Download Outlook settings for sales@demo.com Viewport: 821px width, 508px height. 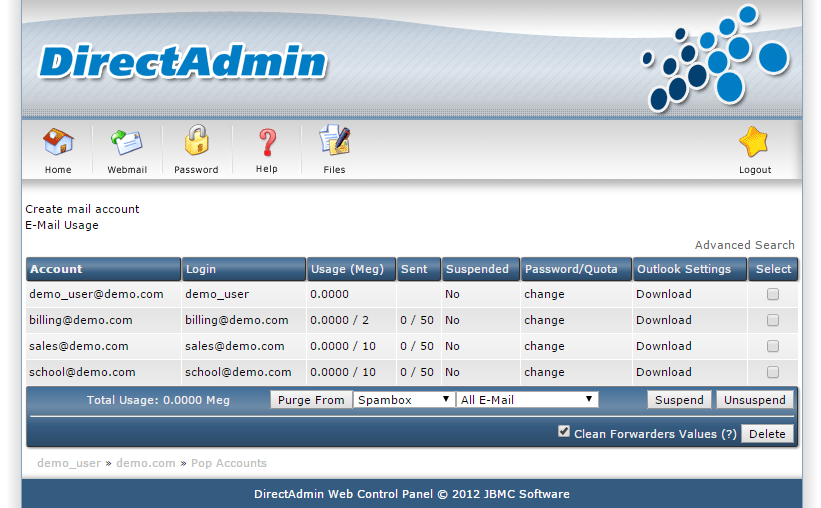click(664, 346)
